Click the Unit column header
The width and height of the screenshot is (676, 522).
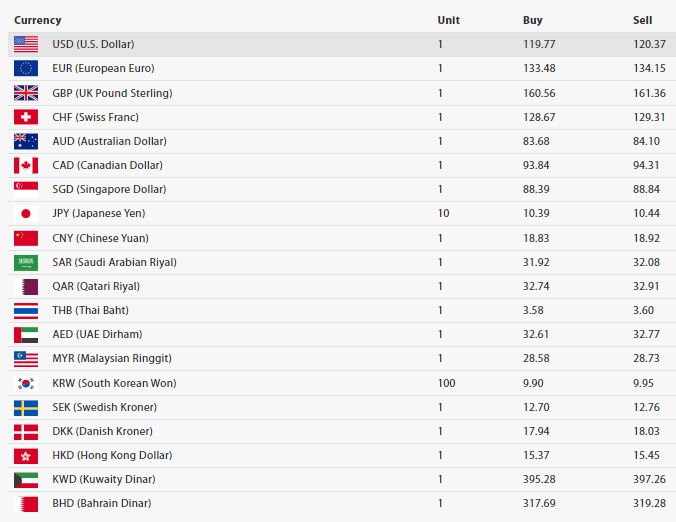448,20
